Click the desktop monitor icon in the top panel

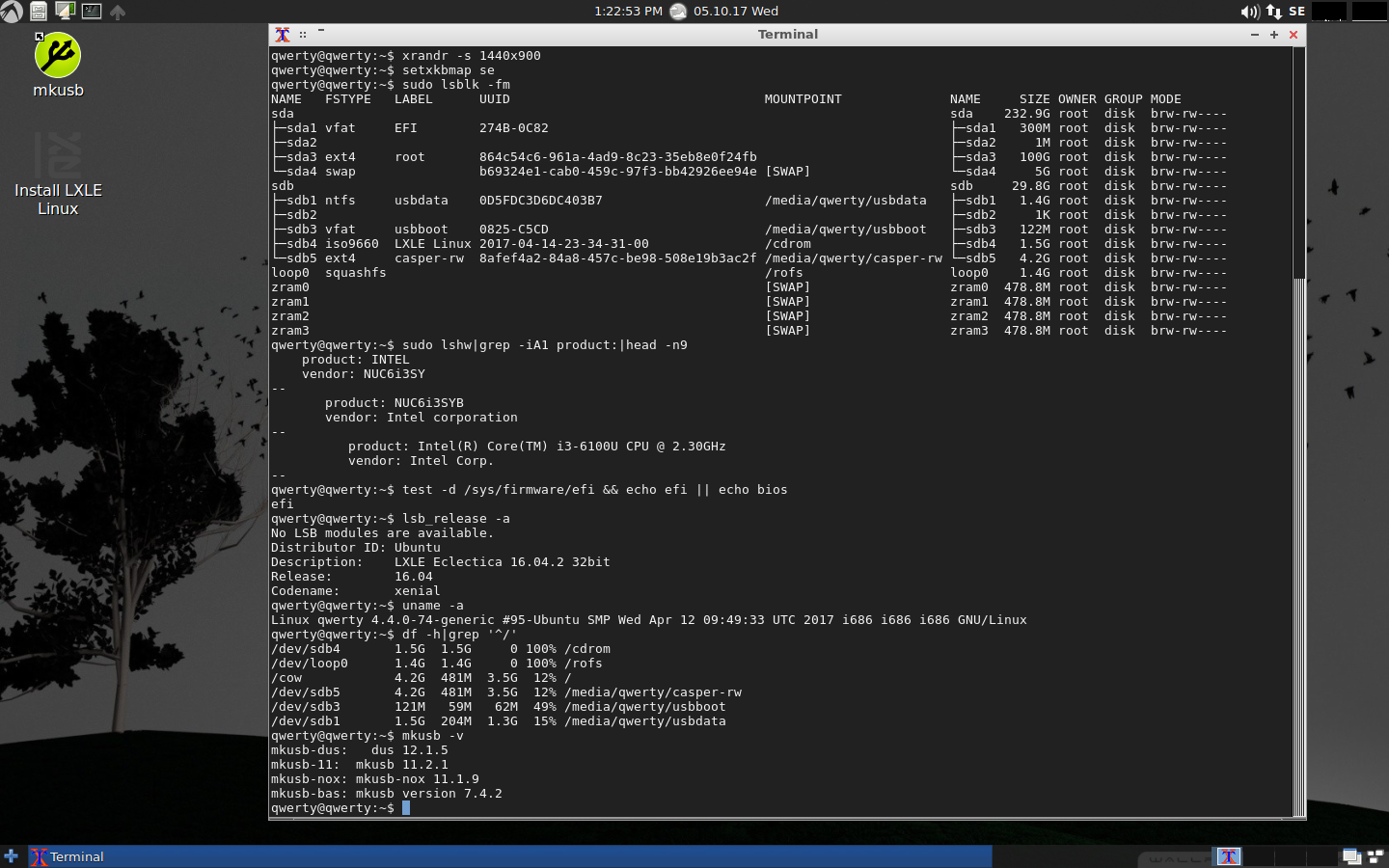click(x=66, y=12)
